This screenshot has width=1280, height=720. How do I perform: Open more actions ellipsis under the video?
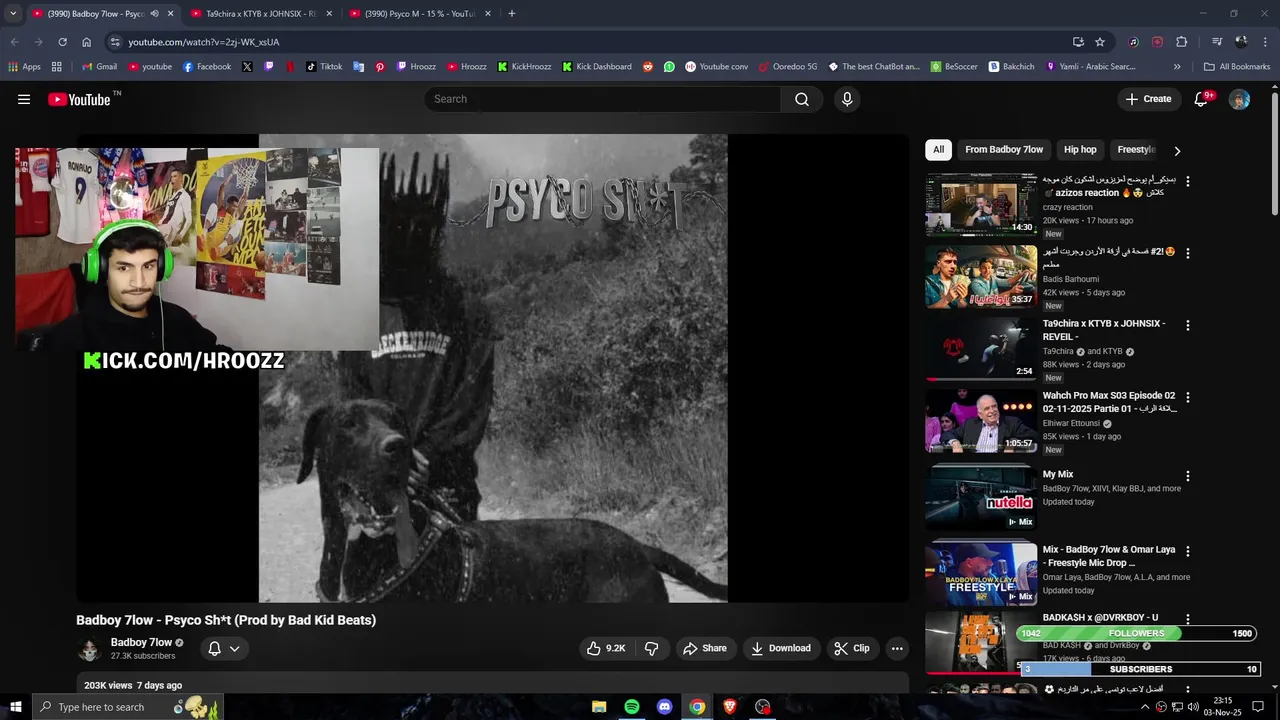click(897, 648)
